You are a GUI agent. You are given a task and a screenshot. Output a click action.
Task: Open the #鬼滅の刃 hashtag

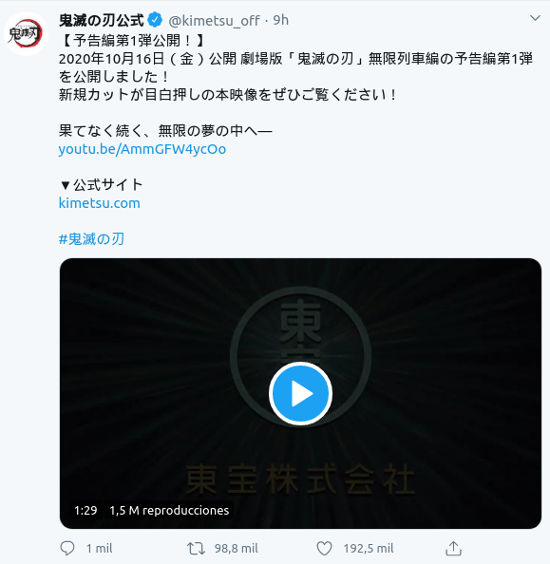point(91,239)
